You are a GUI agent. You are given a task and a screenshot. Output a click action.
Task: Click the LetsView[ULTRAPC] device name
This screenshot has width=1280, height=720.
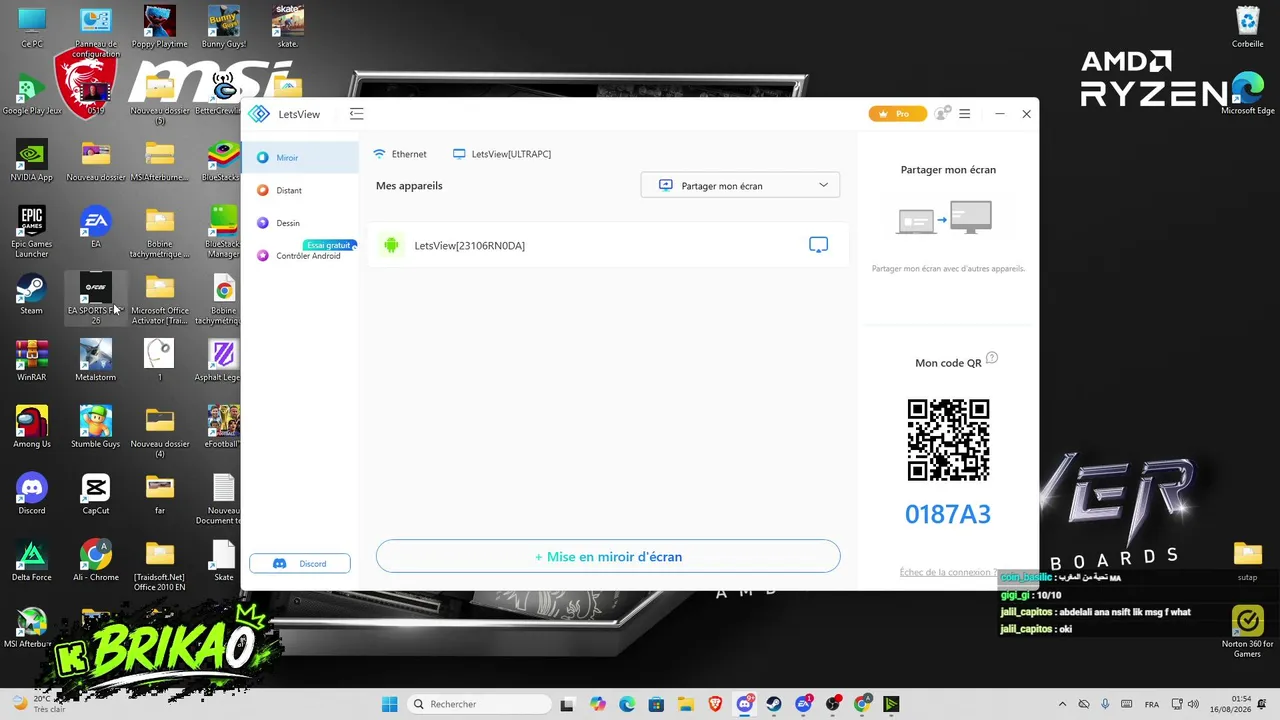pos(502,154)
